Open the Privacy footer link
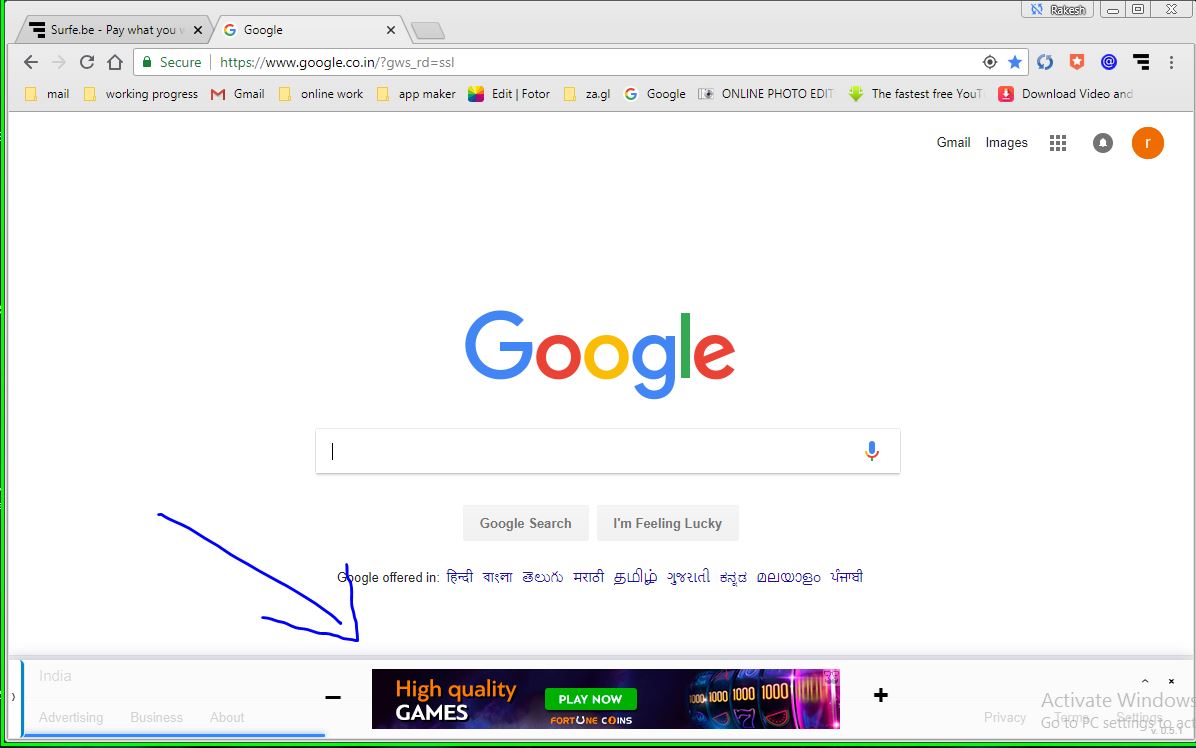 pos(1005,718)
